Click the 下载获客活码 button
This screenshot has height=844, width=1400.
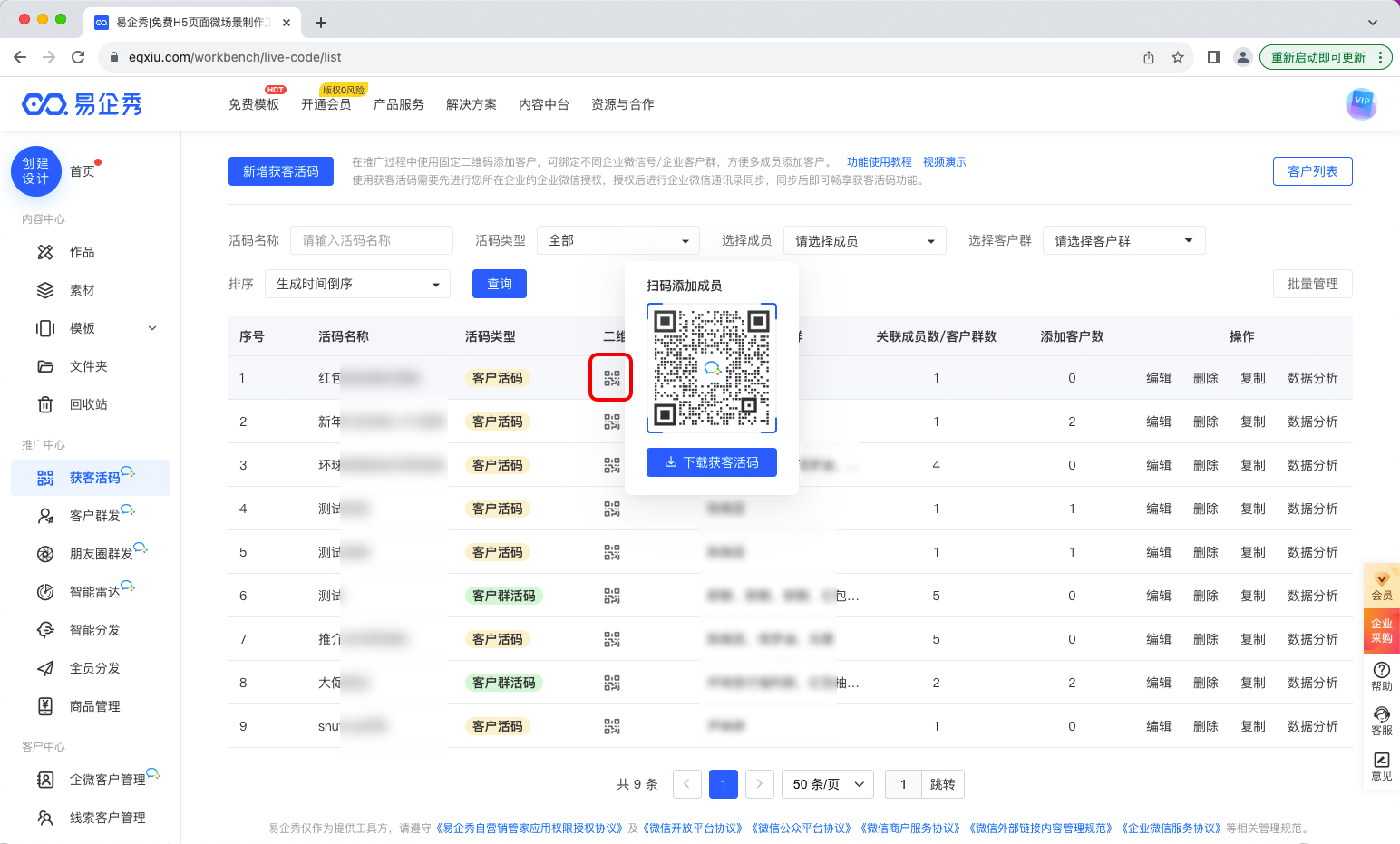[x=712, y=462]
